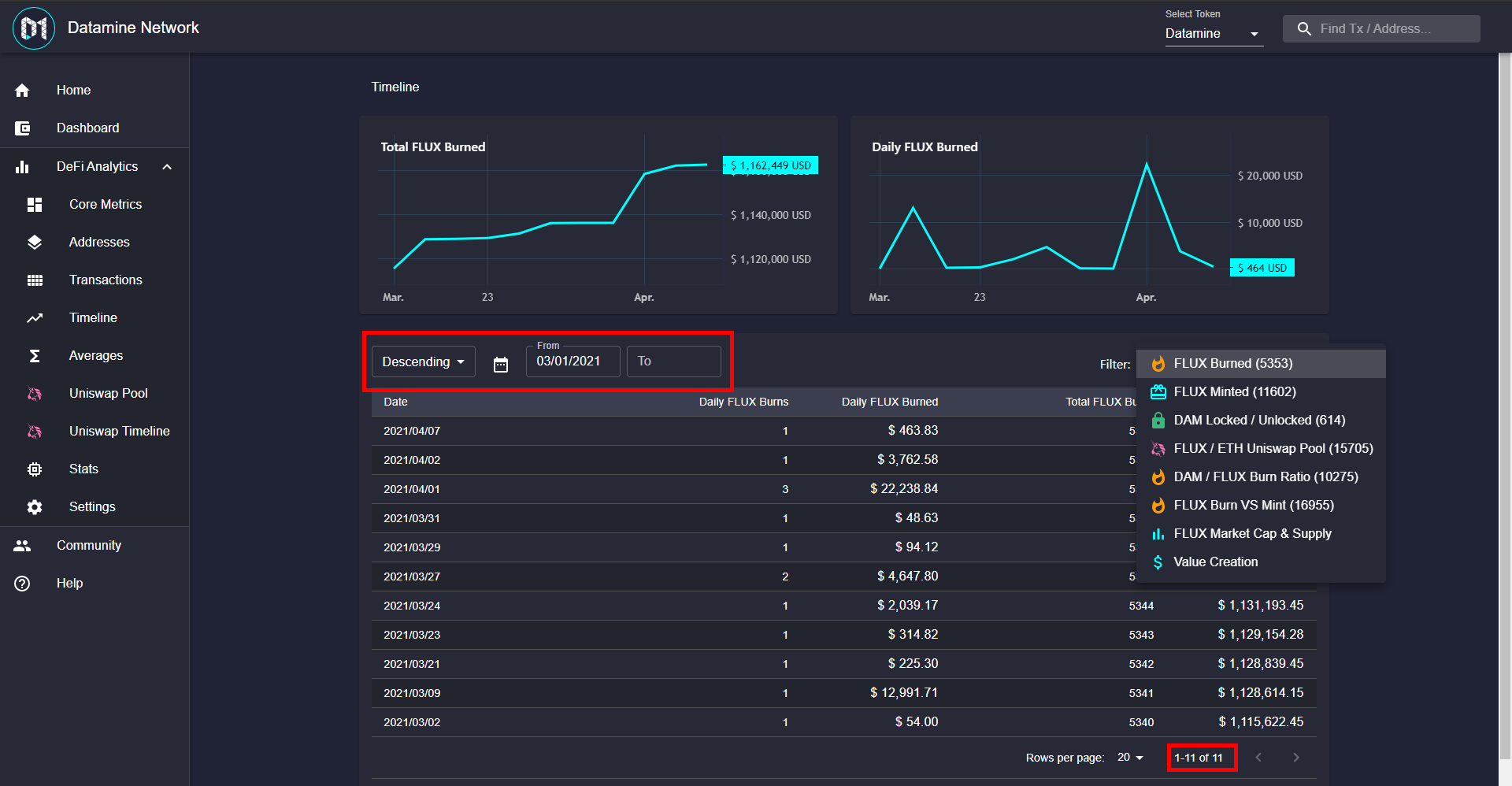Select DAM / FLUX Burn Ratio (10275) option
The width and height of the screenshot is (1512, 786).
(x=1261, y=477)
